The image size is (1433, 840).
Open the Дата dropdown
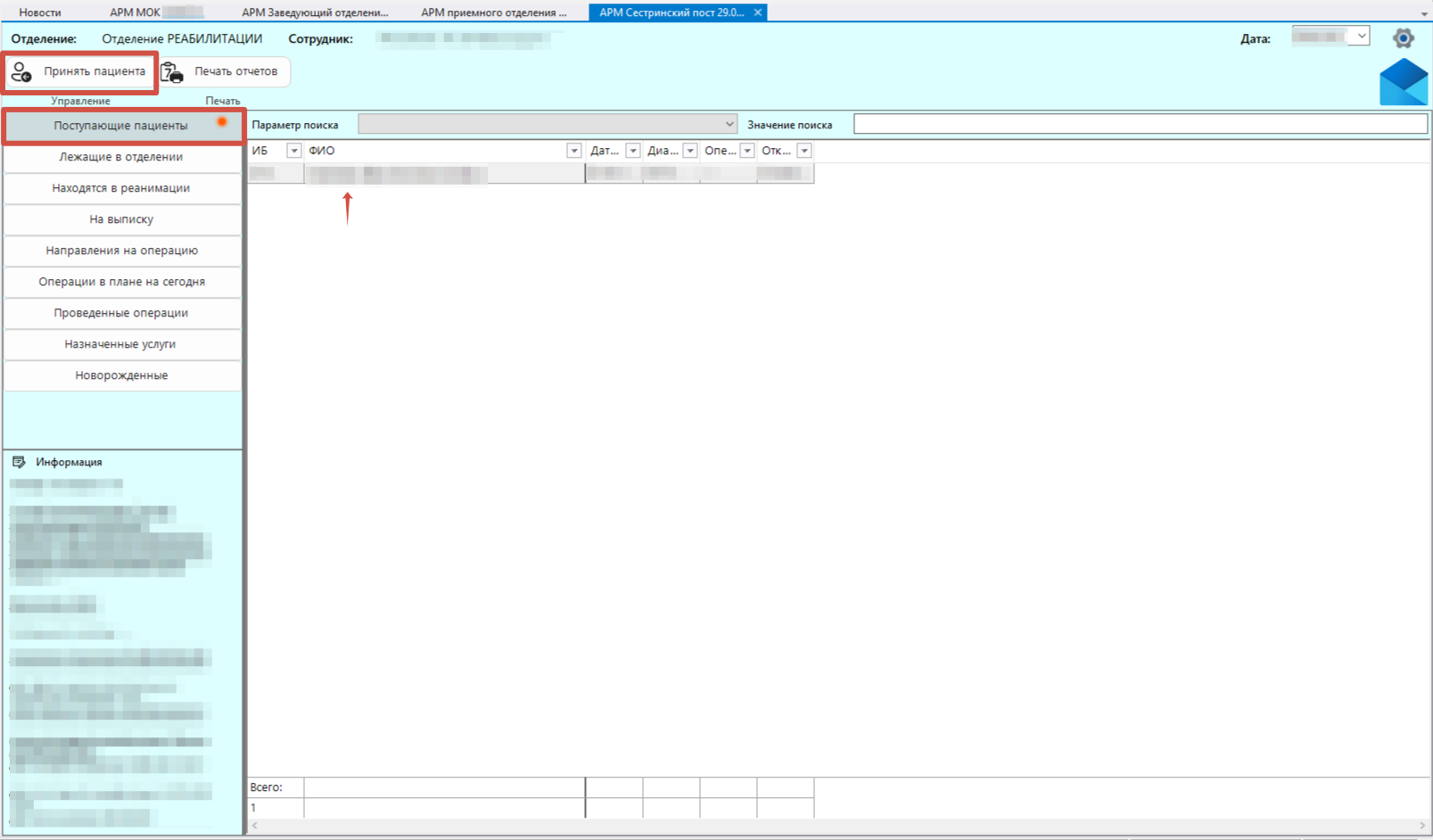point(1361,37)
